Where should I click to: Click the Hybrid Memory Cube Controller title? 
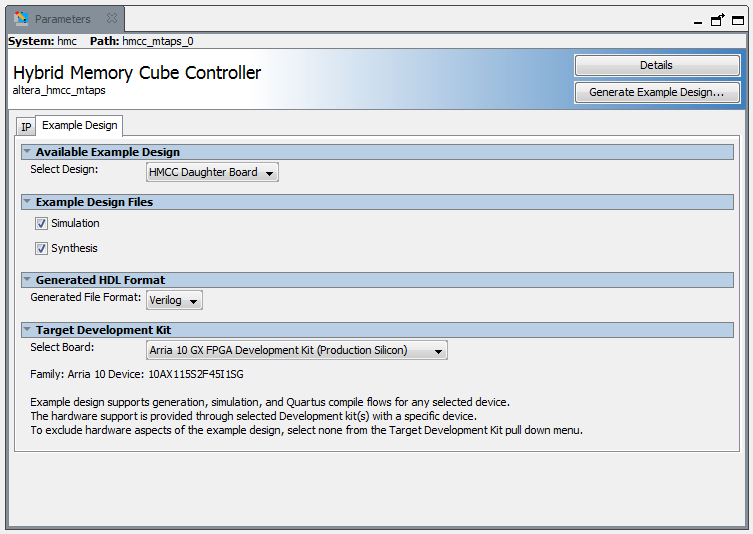(x=137, y=73)
